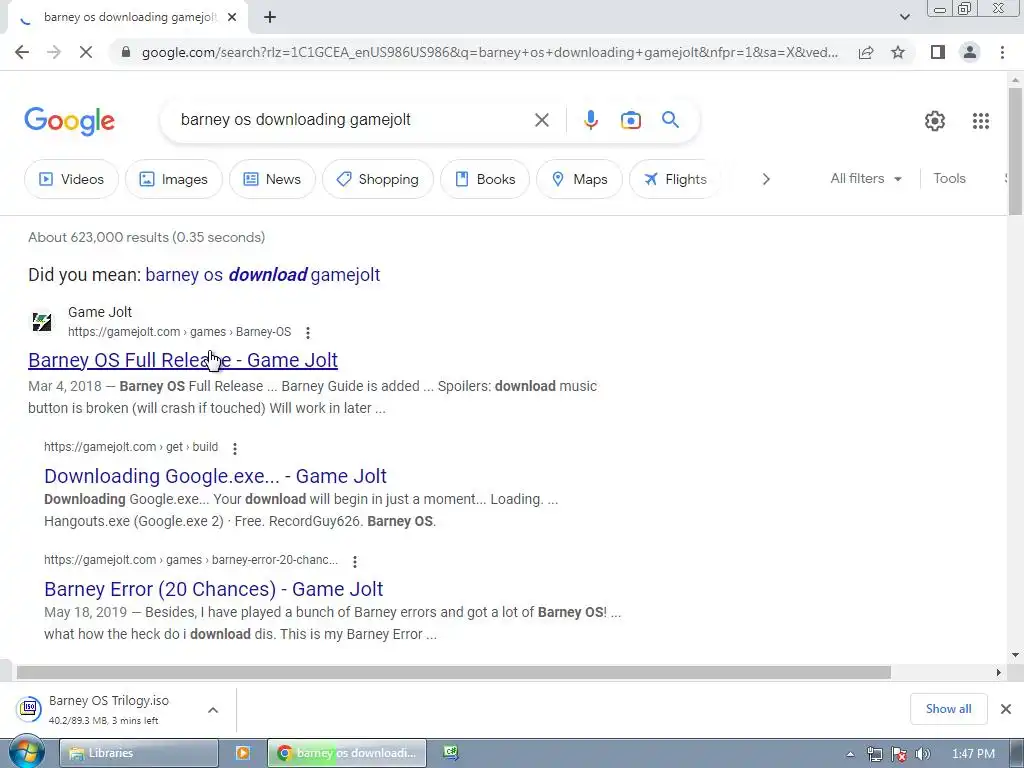Viewport: 1024px width, 768px height.
Task: Click the scroll down arrow of the page
Action: point(1015,655)
